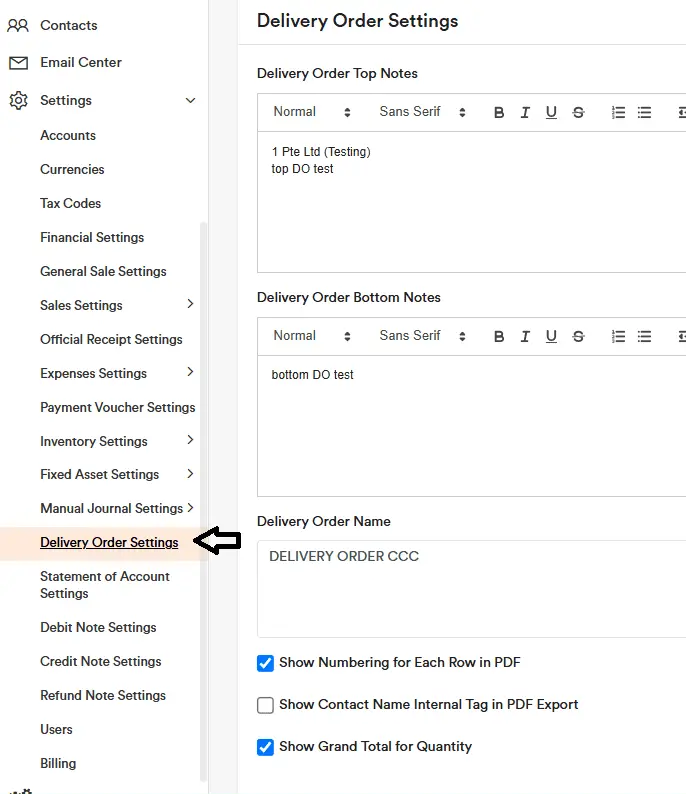Uncheck Show Numbering for Each Row in PDF
686x804 pixels.
tap(265, 663)
